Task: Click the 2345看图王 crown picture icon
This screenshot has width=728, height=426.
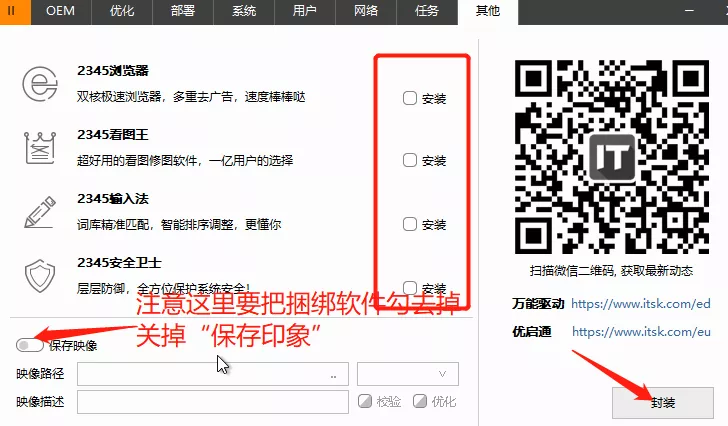Action: click(42, 148)
